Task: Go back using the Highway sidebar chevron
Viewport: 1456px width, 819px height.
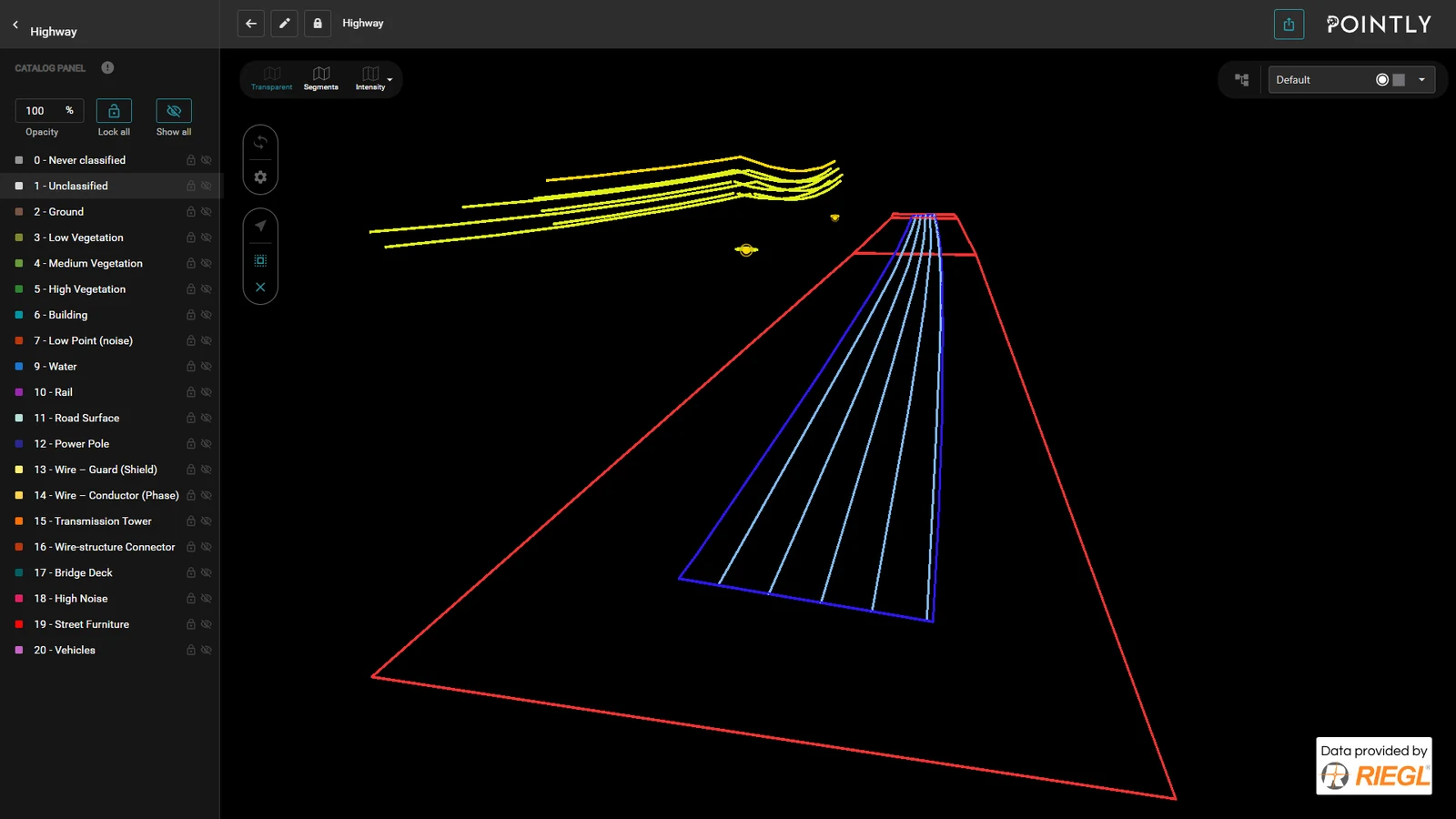Action: click(x=15, y=25)
